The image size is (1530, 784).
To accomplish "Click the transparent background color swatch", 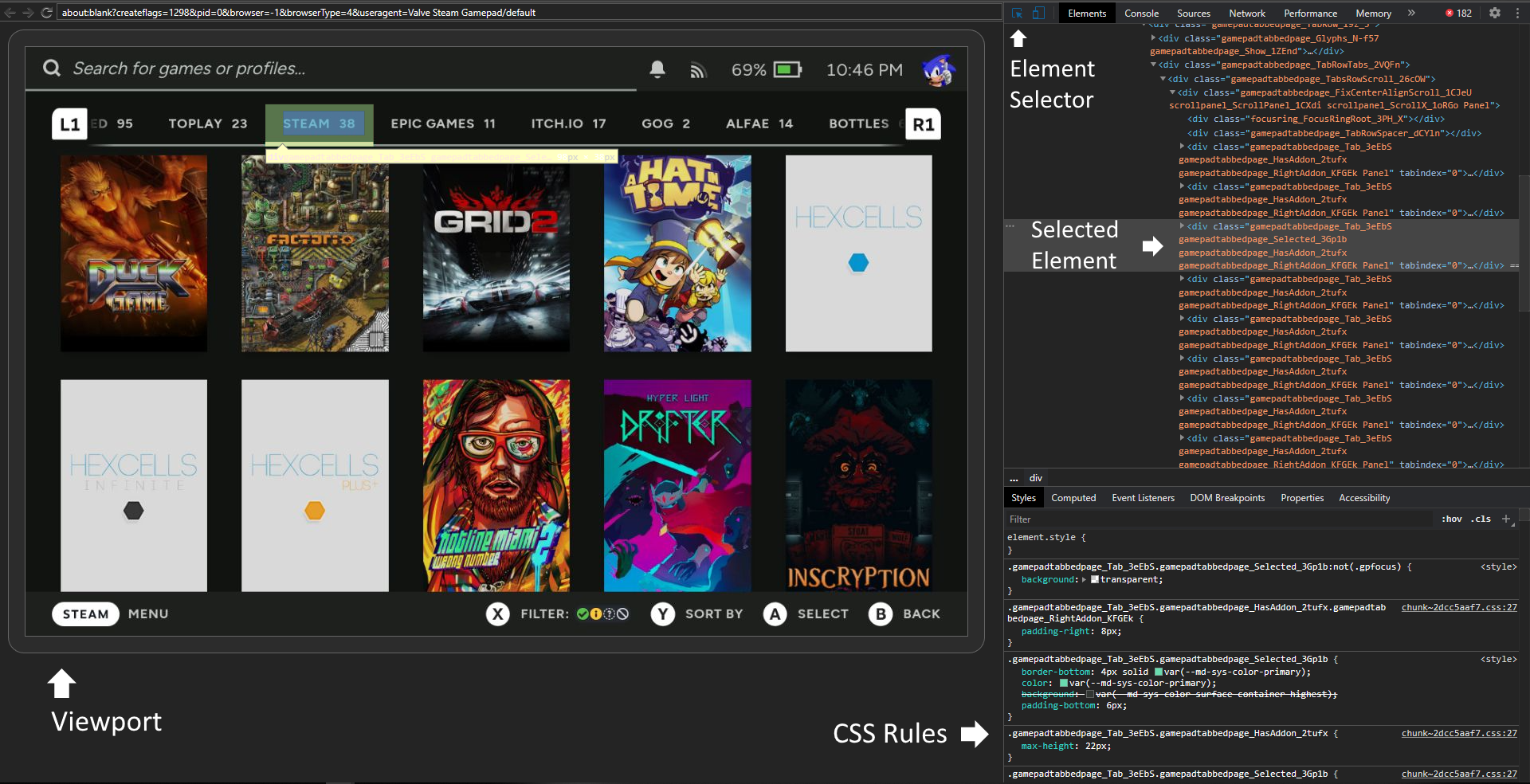I will 1095,580.
